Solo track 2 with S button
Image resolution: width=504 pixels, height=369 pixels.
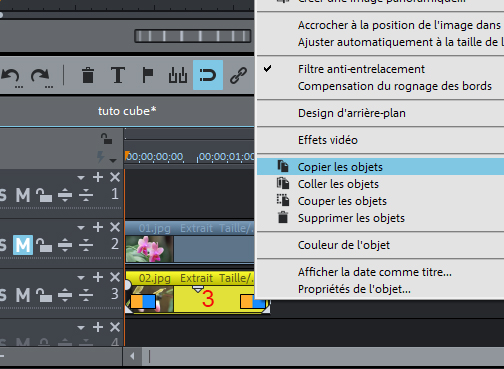pos(3,245)
